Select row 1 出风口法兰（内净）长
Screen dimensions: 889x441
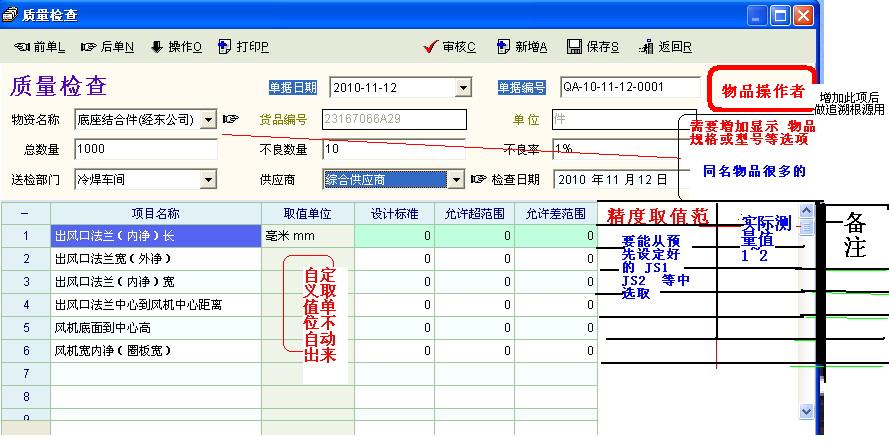pyautogui.click(x=155, y=236)
